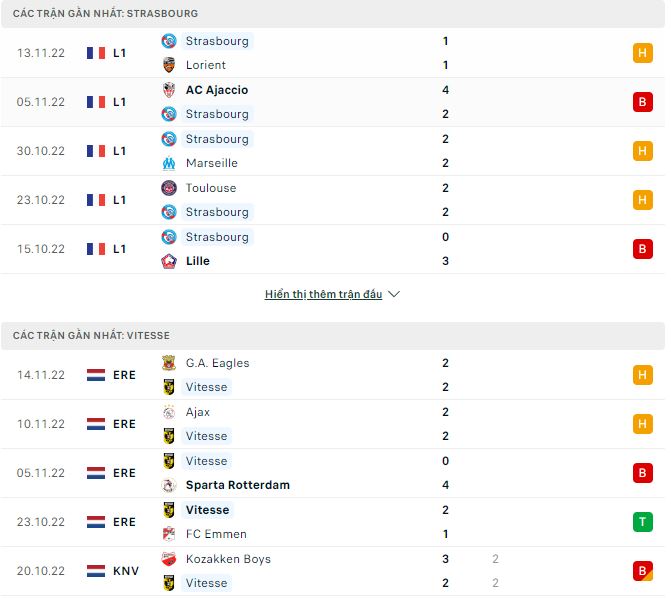The height and width of the screenshot is (599, 671).
Task: Click the Kozakken Boys club crest
Action: (x=169, y=559)
